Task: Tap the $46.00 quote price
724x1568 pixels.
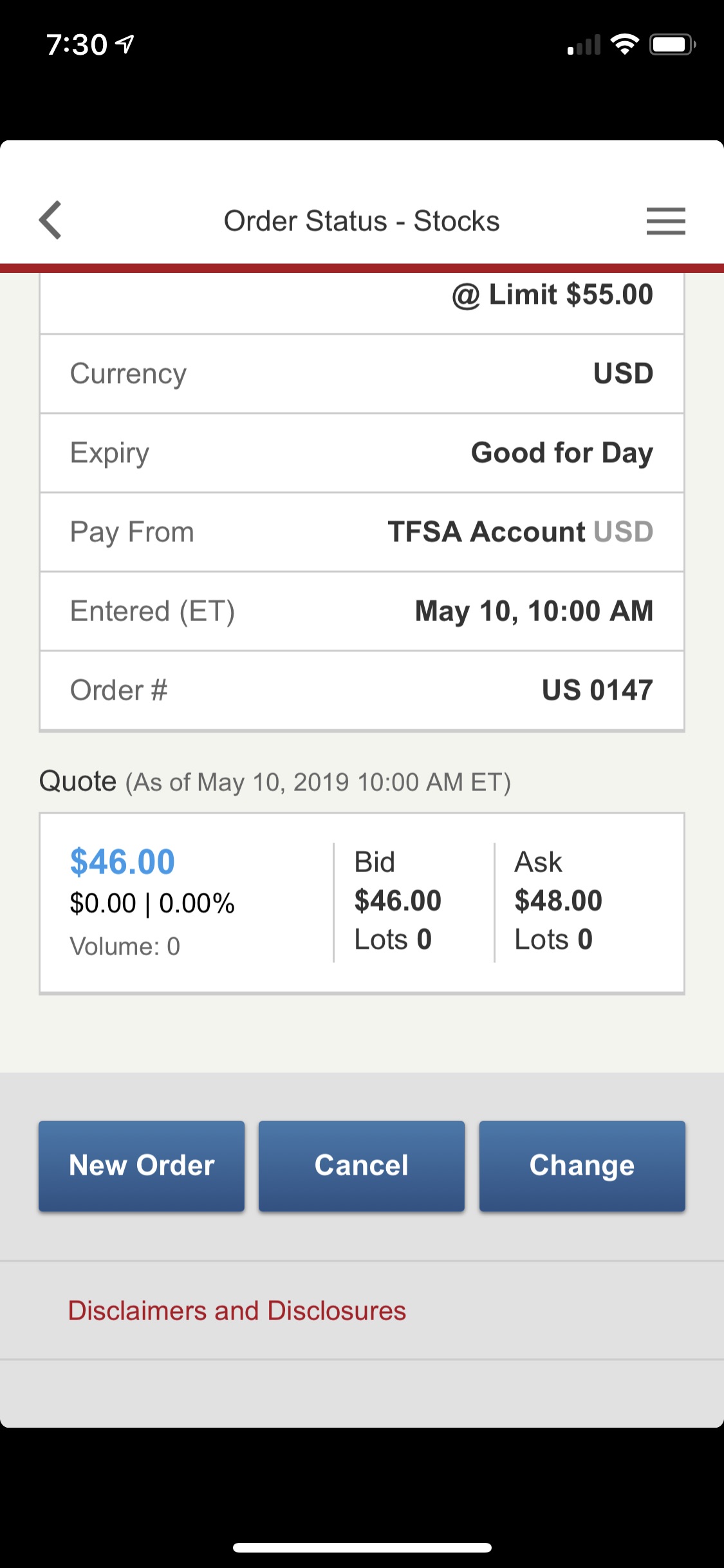Action: click(x=122, y=862)
